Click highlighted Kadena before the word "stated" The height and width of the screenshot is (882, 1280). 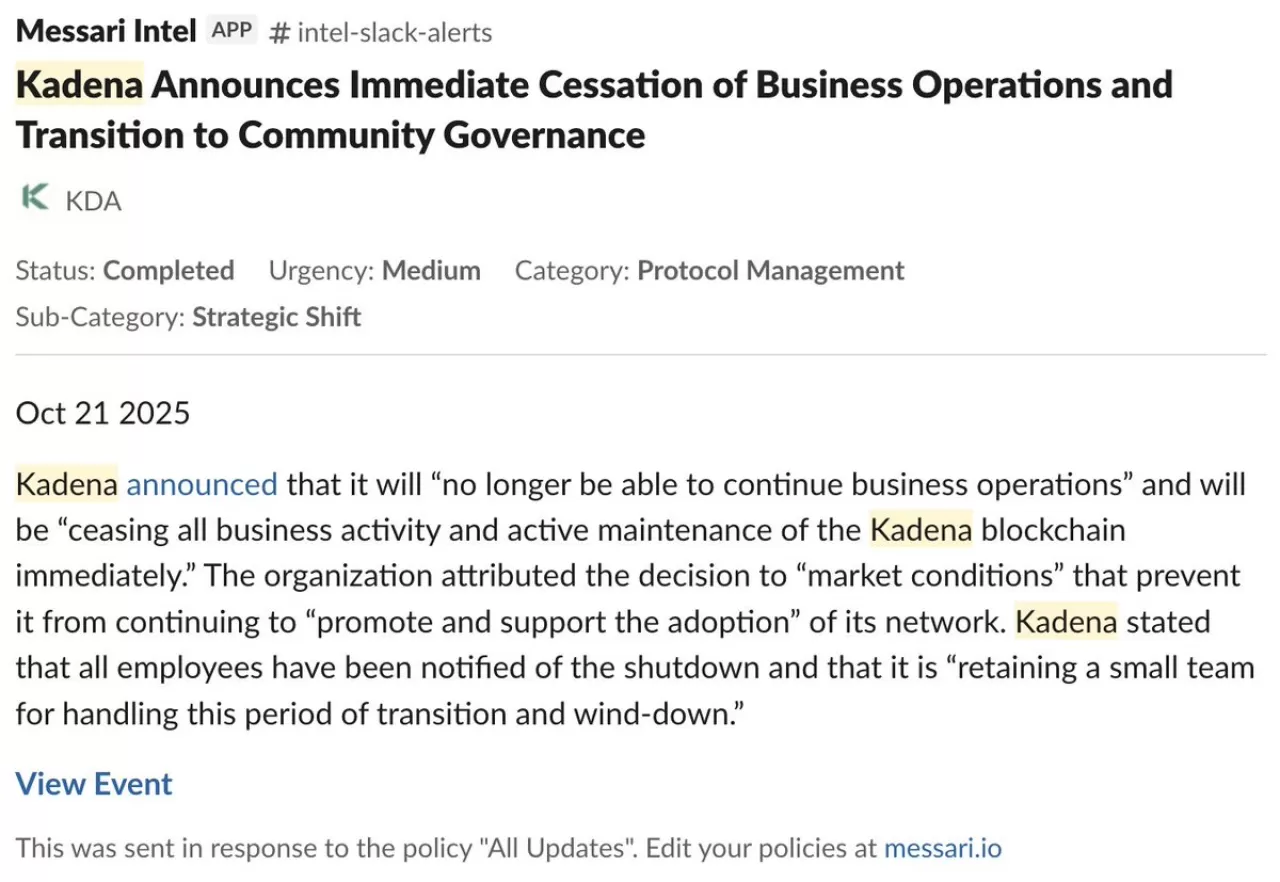click(1066, 622)
